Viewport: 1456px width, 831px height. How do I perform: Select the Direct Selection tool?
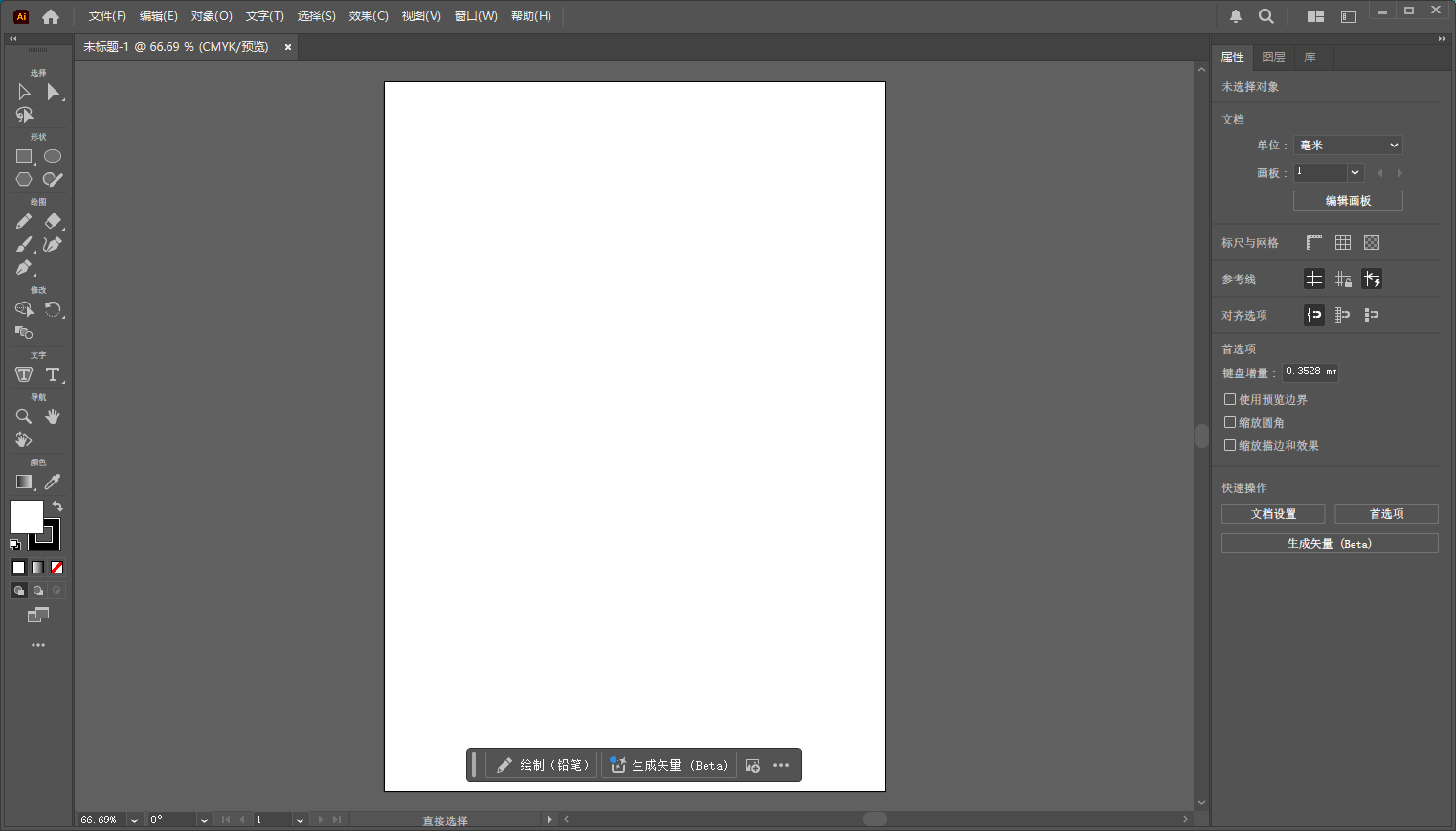click(55, 91)
